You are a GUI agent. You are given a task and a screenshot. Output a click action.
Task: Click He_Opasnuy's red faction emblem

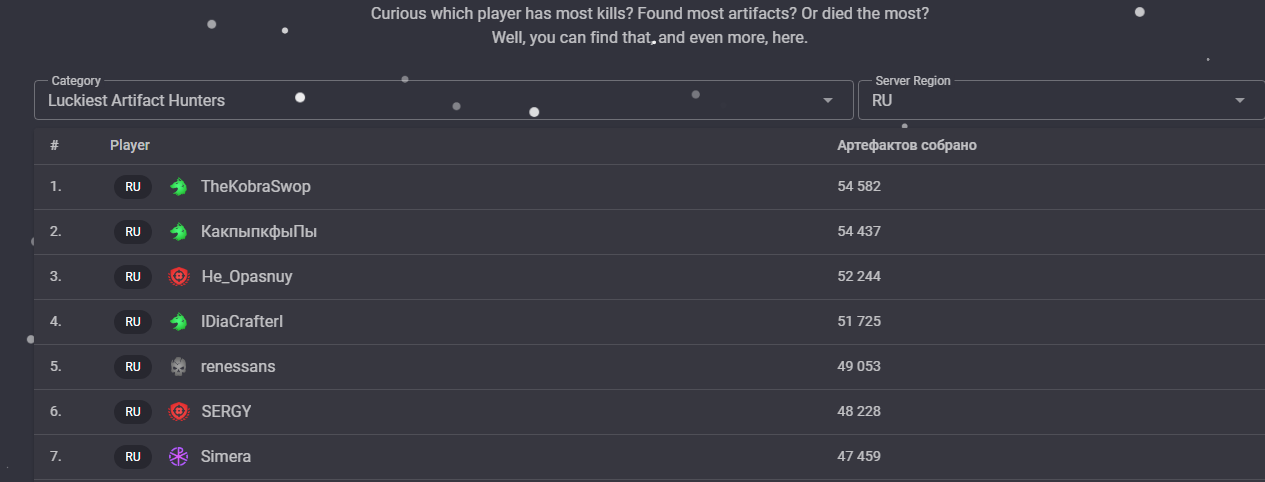pos(178,277)
